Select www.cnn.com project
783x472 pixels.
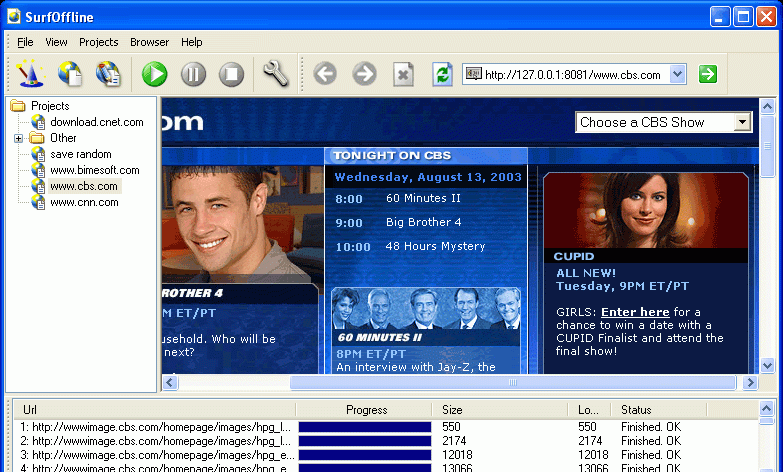click(84, 202)
